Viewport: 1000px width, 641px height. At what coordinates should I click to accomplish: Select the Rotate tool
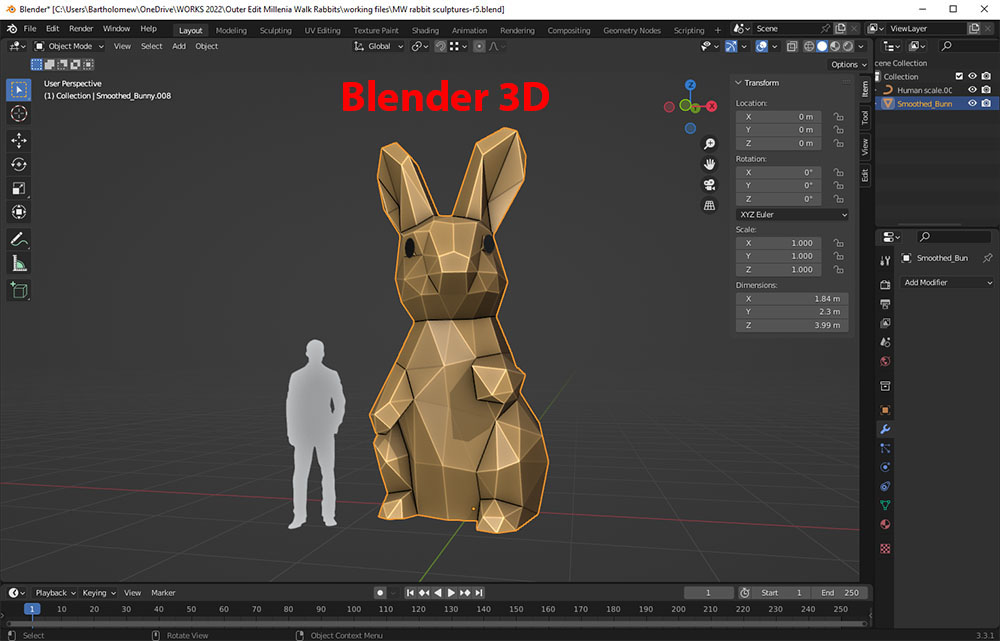pyautogui.click(x=18, y=165)
